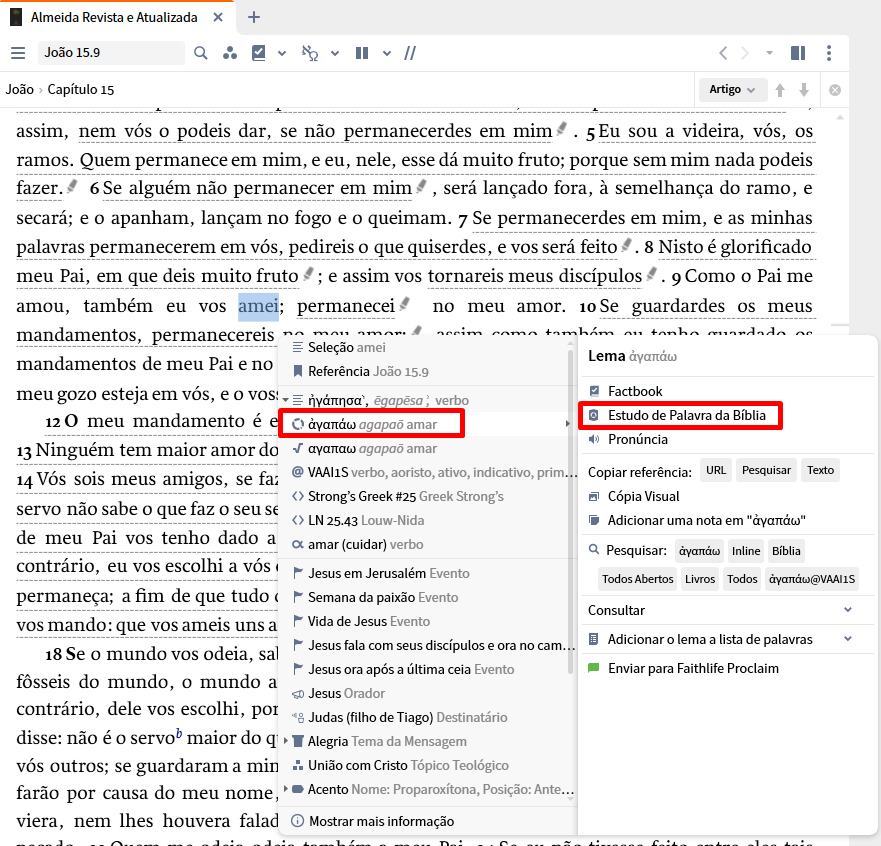Image resolution: width=881 pixels, height=846 pixels.
Task: Click the João 15.9 reference box
Action: [x=111, y=53]
